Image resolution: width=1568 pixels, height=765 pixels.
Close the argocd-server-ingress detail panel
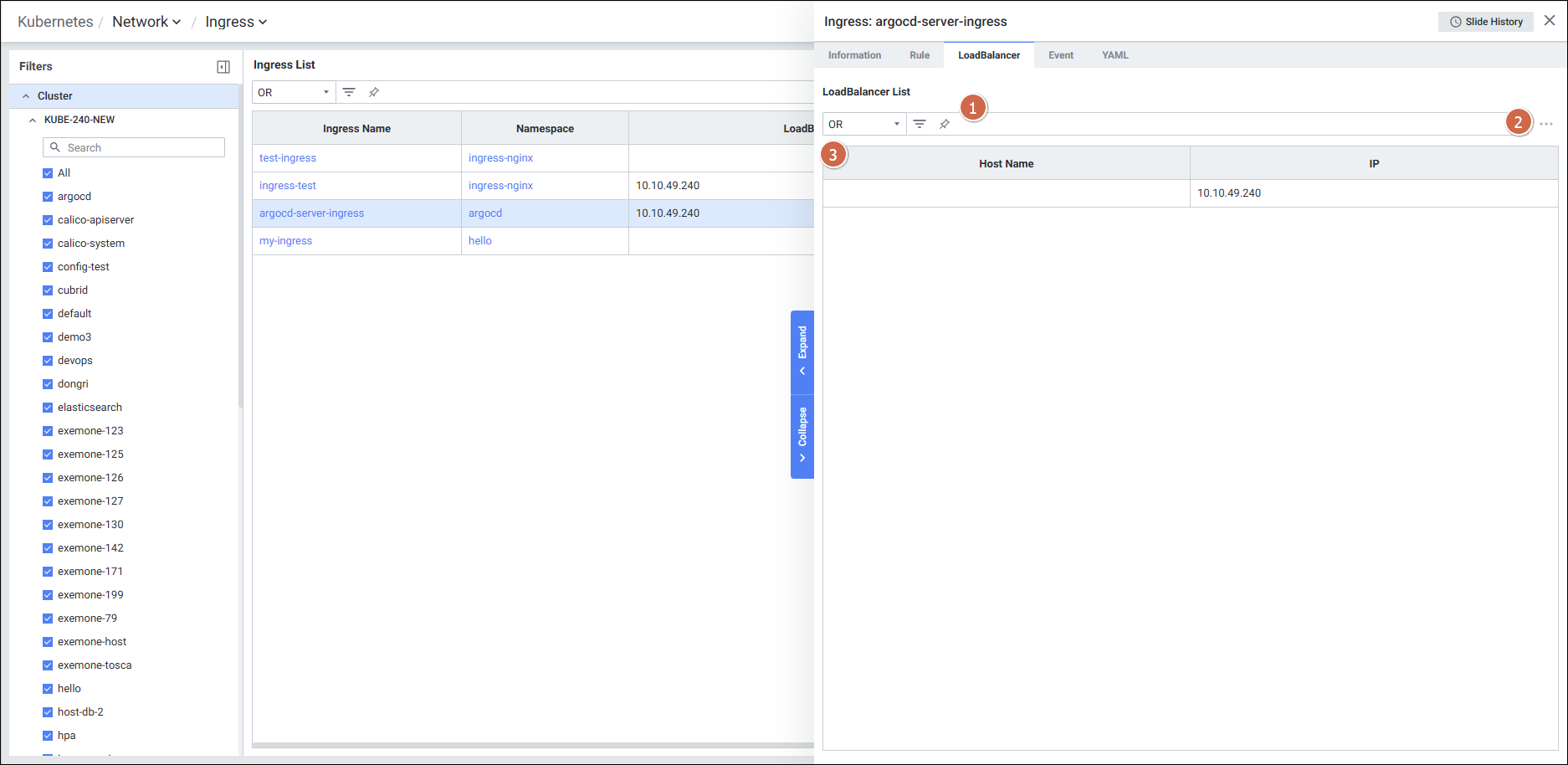coord(1550,21)
